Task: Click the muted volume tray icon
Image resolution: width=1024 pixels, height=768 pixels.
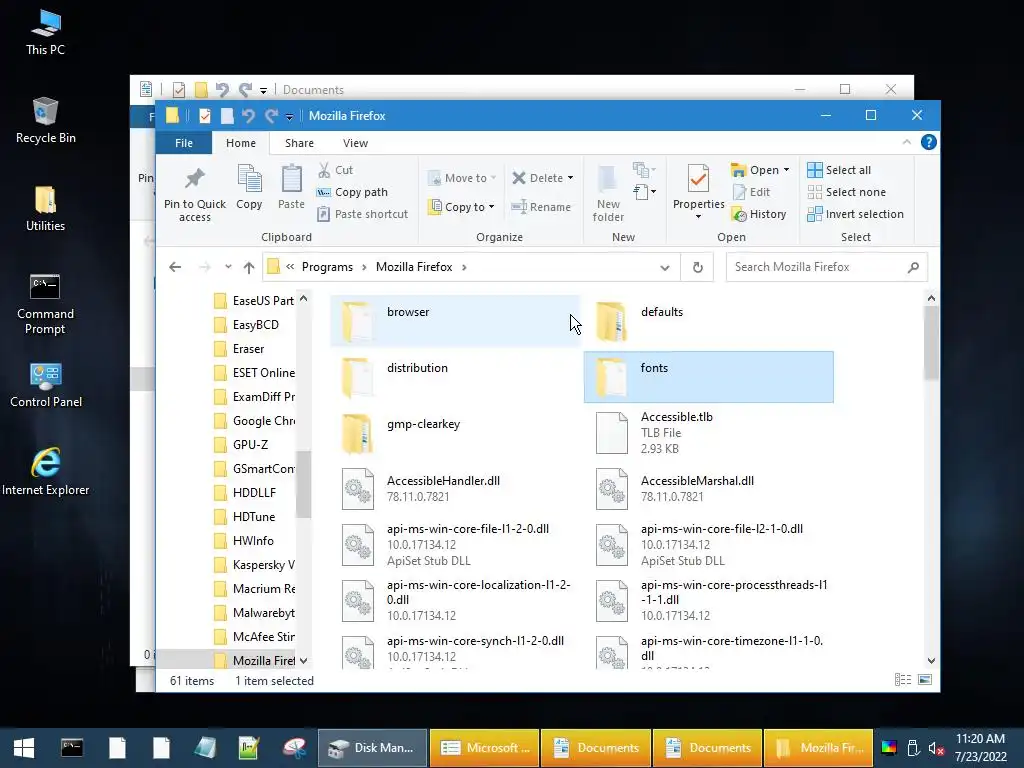Action: 936,748
